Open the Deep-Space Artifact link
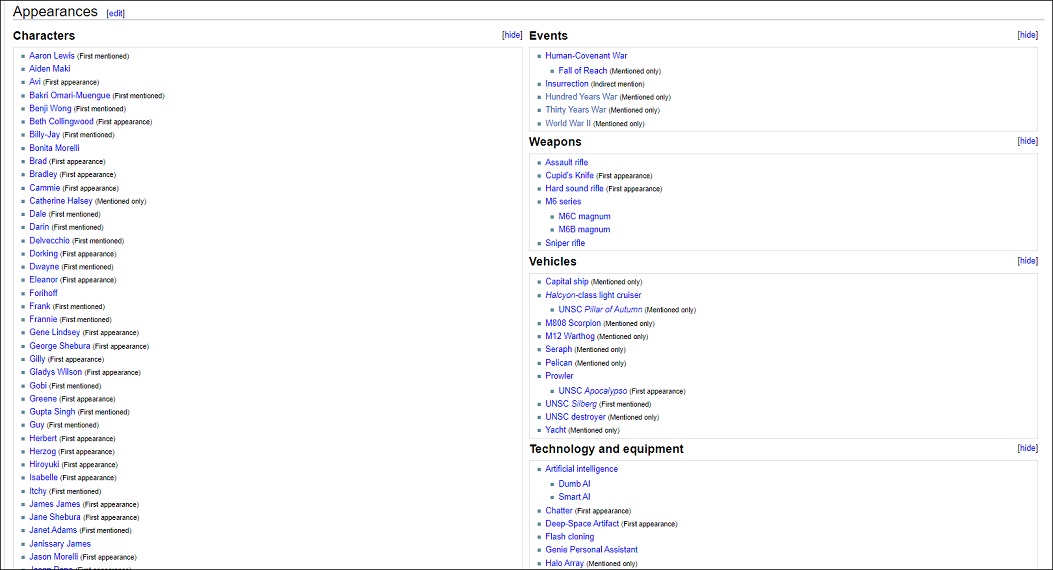1053x570 pixels. point(582,524)
